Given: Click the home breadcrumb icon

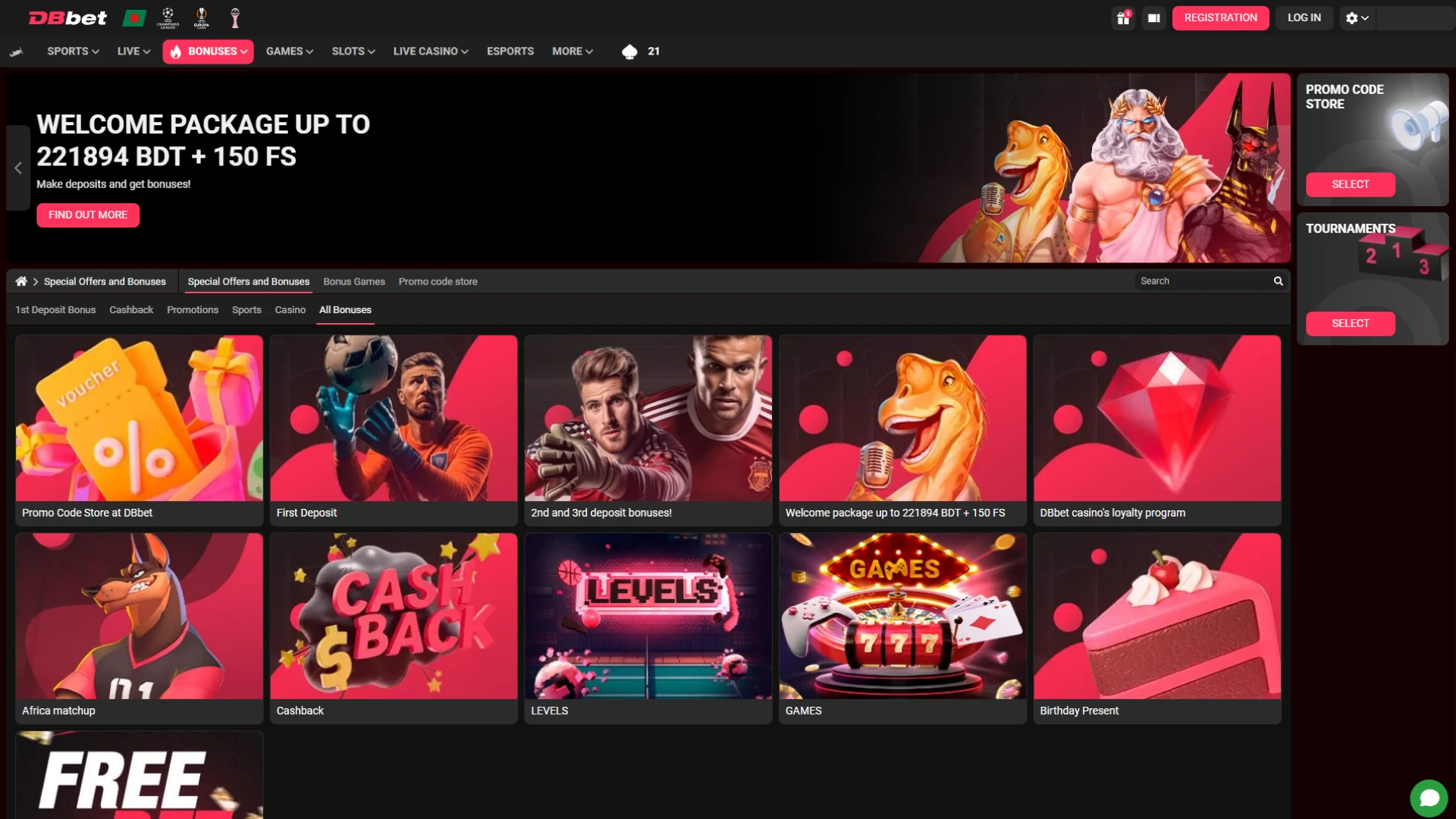Looking at the screenshot, I should (x=21, y=281).
